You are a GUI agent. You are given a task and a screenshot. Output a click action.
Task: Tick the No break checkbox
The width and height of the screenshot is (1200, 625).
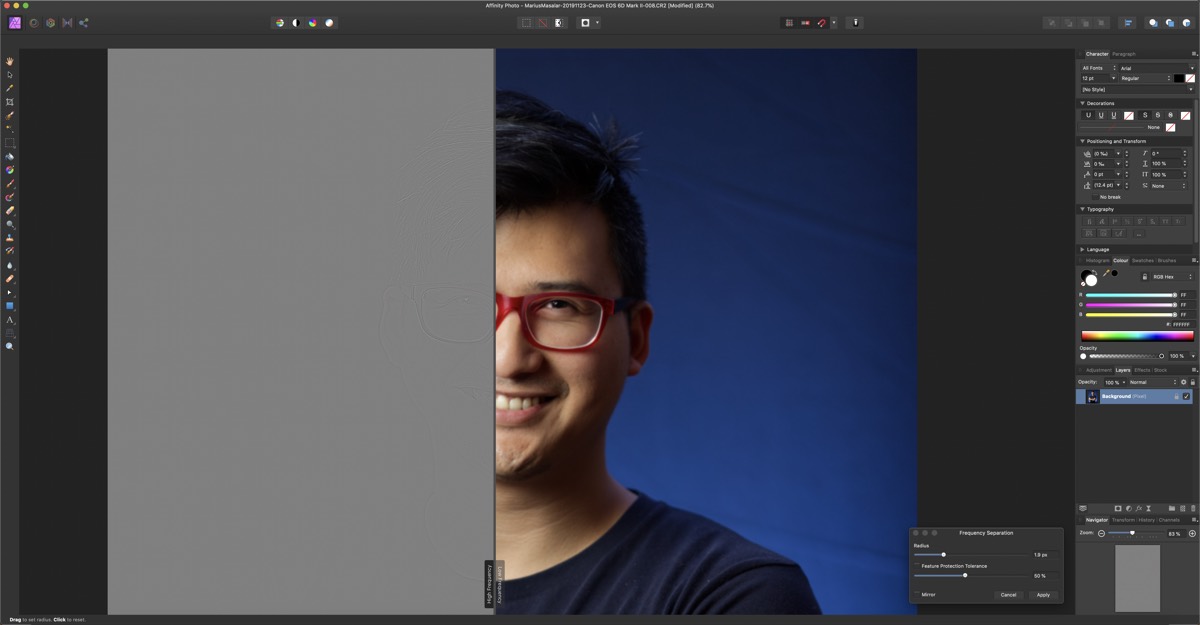pos(1094,197)
